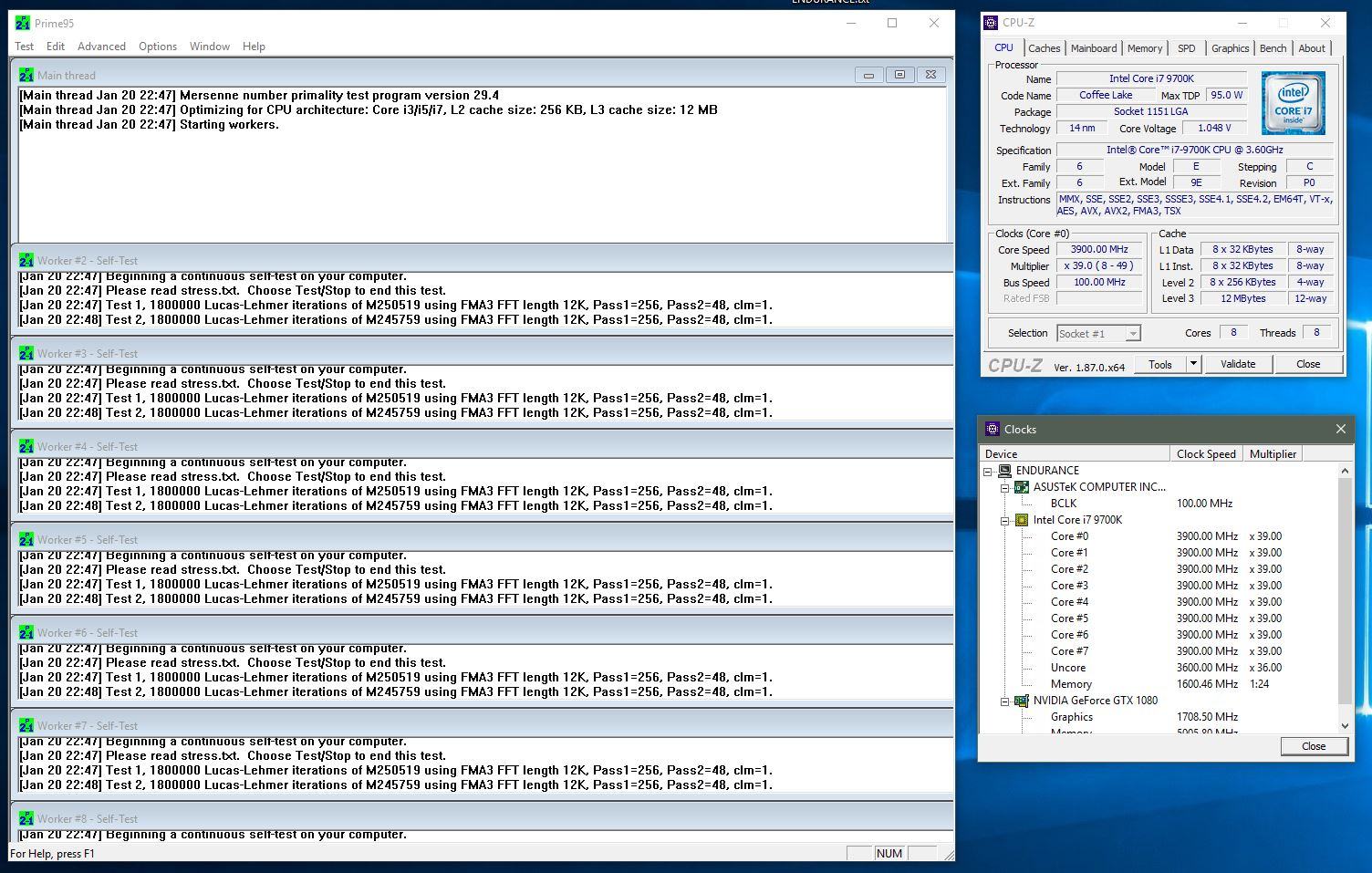The height and width of the screenshot is (873, 1372).
Task: Click the Intel Core i7 9700K chip icon
Action: click(1022, 520)
